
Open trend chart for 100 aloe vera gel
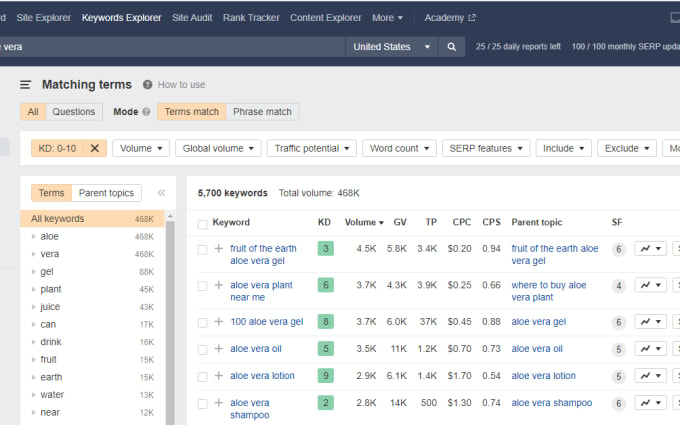(x=651, y=322)
